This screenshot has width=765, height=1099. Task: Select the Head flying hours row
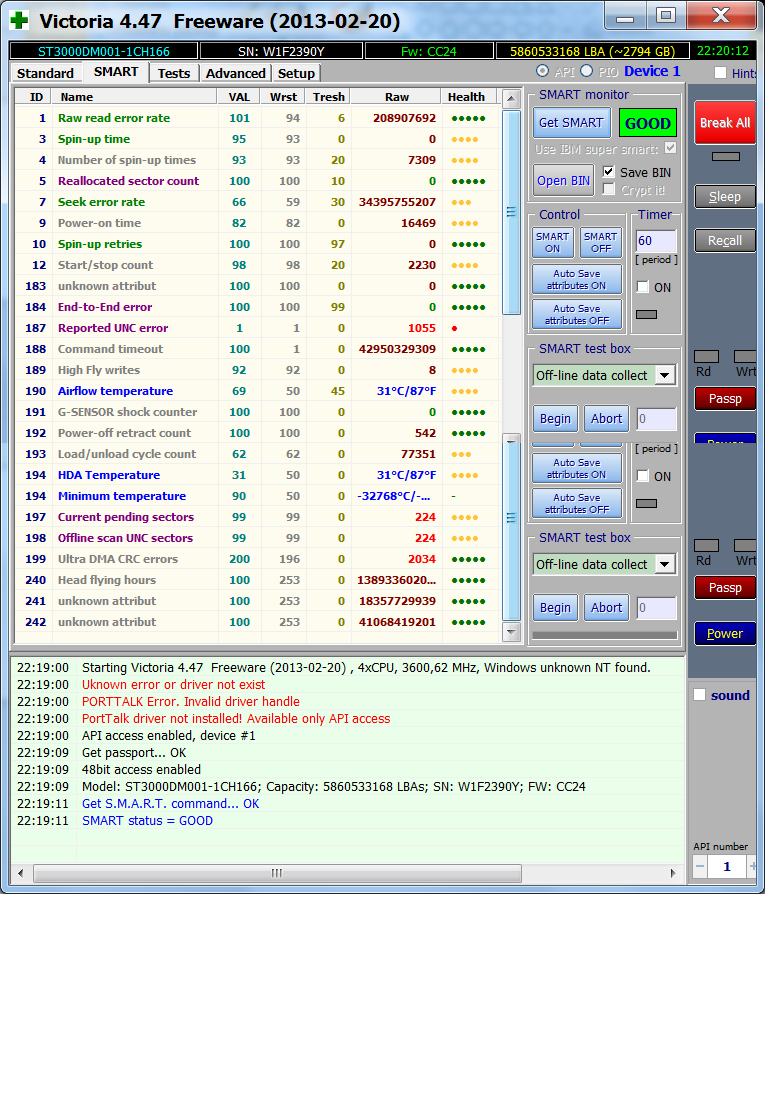[x=257, y=580]
